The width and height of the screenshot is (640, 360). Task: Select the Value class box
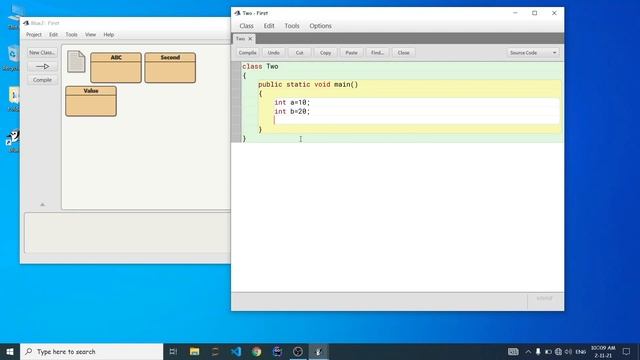91,101
